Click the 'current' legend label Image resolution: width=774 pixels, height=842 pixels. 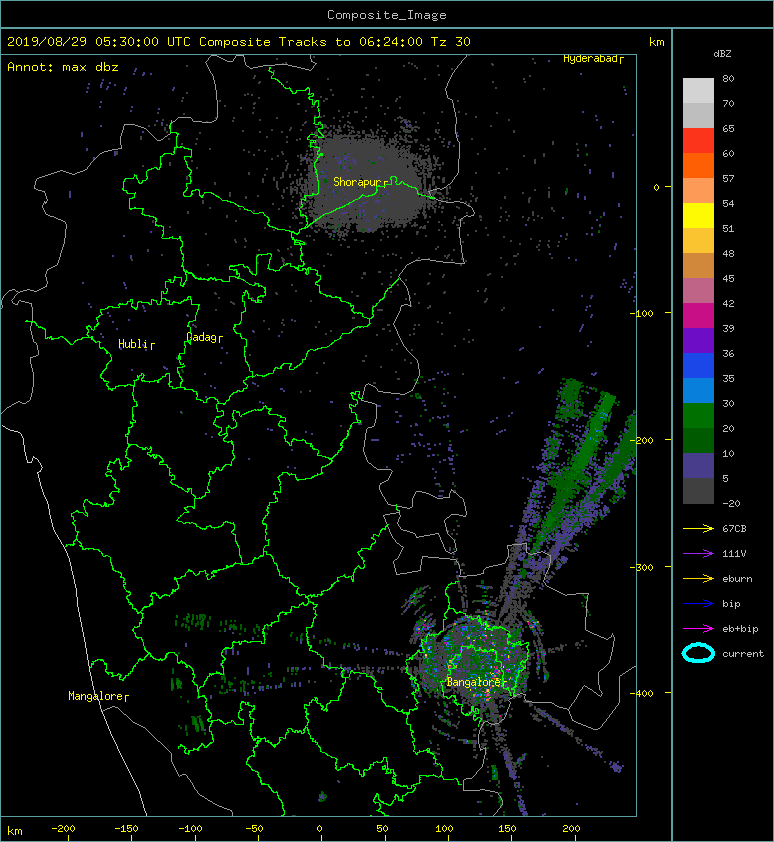click(743, 654)
